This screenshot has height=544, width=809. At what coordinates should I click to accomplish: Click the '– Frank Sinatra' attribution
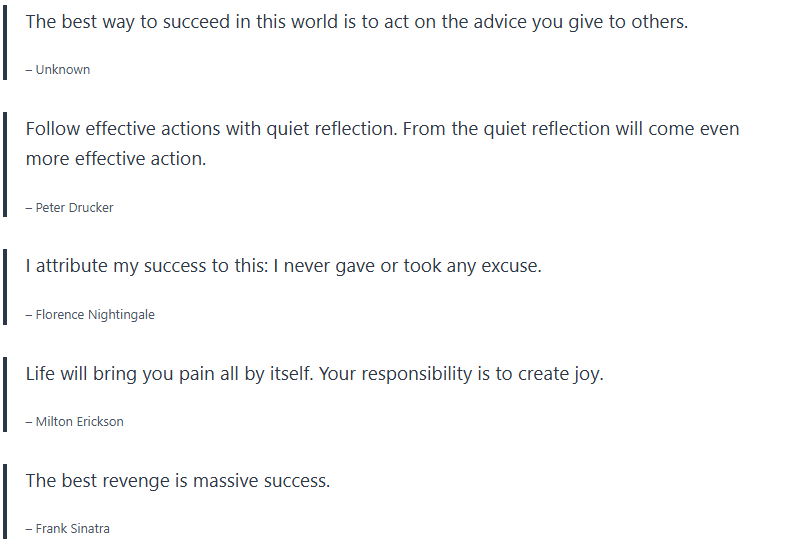click(x=68, y=529)
